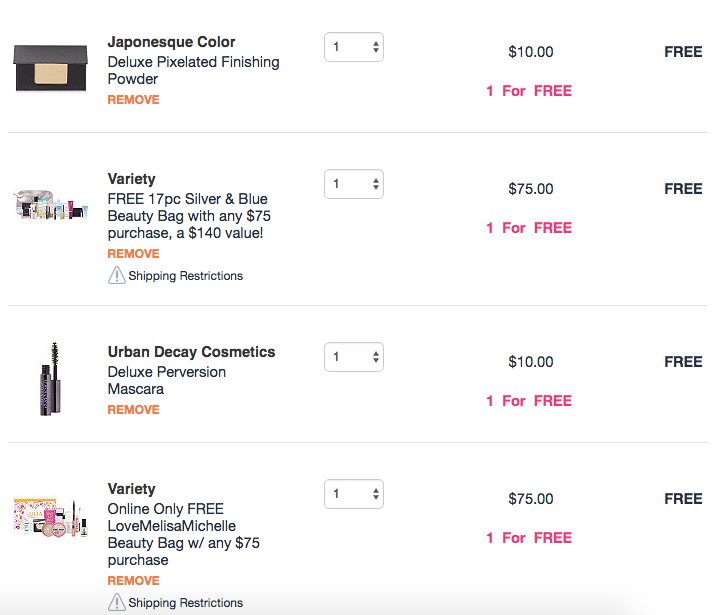Open quantity dropdown for Japonesque finishing powder

point(354,47)
